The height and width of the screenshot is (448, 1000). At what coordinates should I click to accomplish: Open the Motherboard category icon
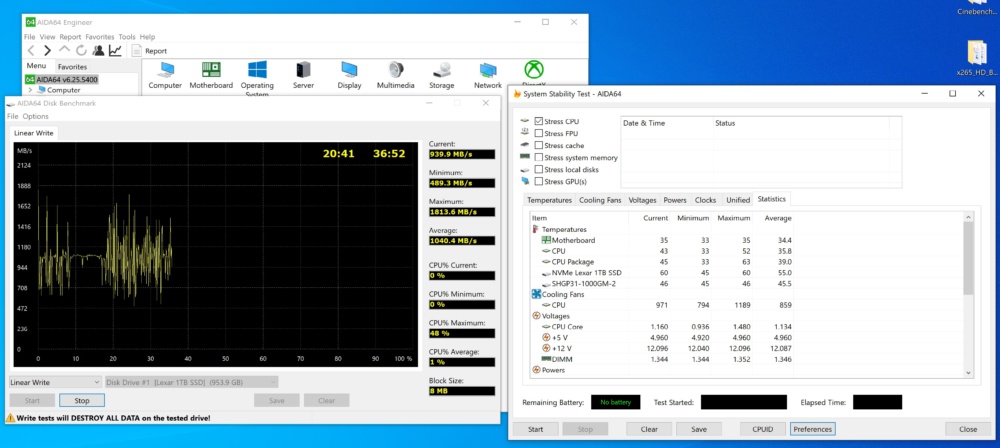[x=211, y=75]
